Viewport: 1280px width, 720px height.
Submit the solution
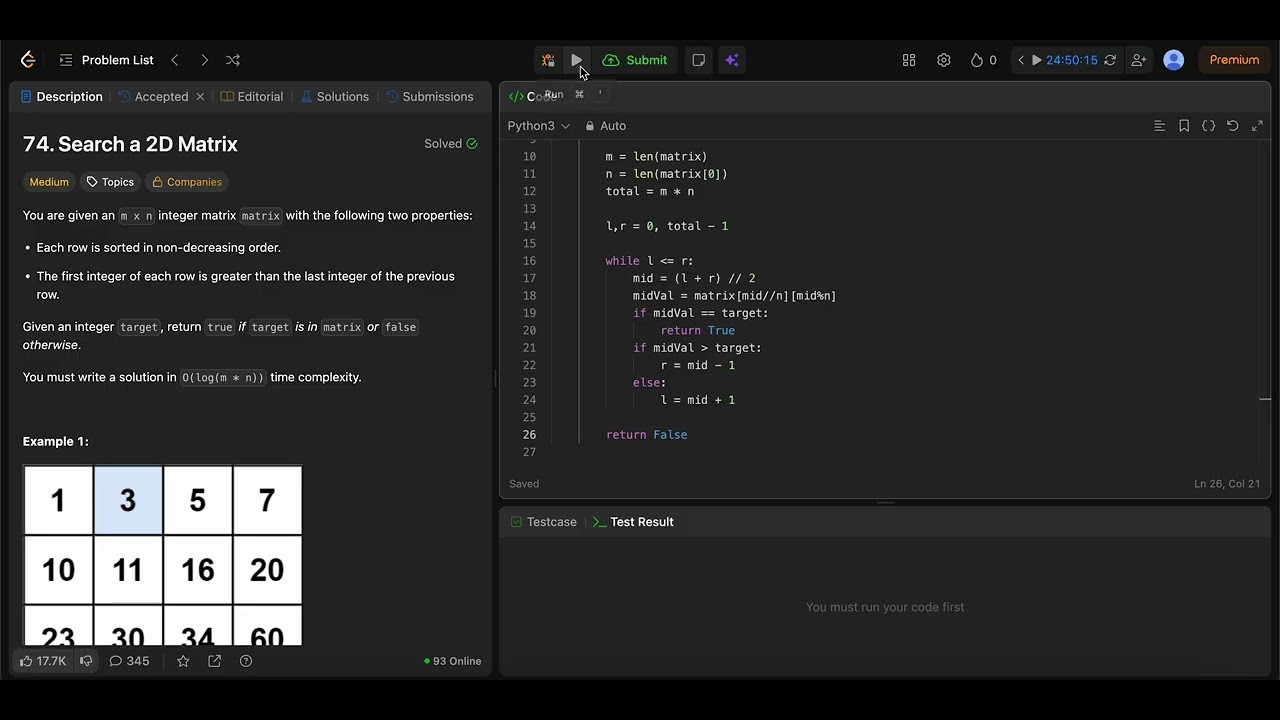coord(635,60)
